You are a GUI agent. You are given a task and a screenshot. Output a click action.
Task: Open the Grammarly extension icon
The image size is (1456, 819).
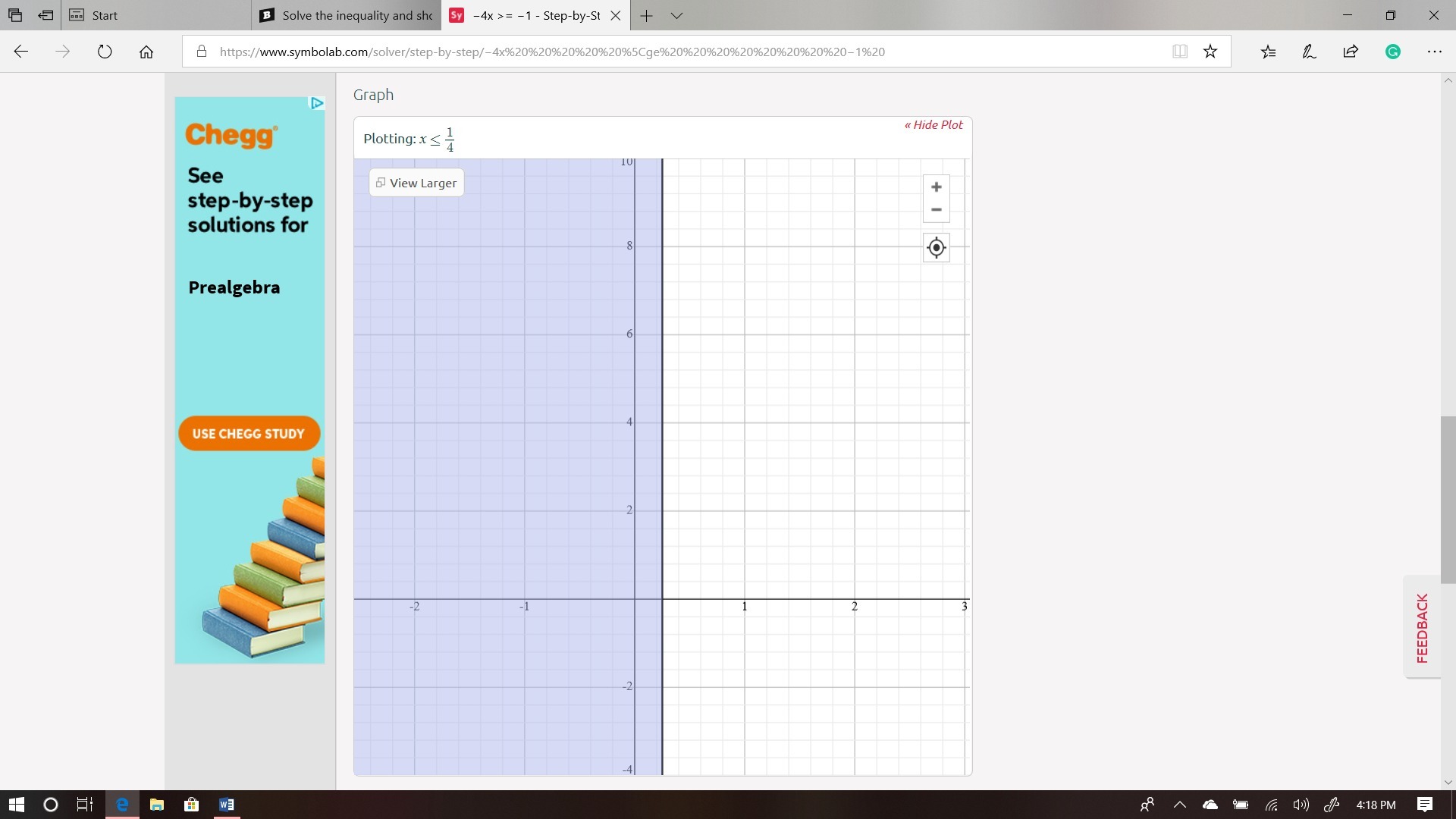click(x=1392, y=52)
